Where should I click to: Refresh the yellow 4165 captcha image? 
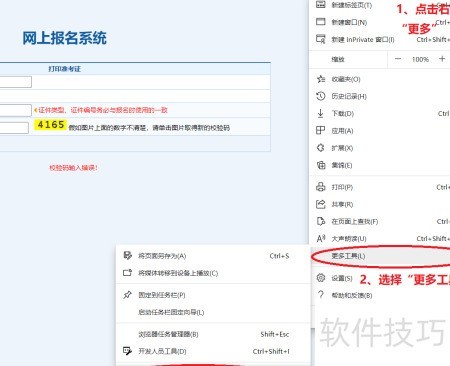tap(50, 125)
